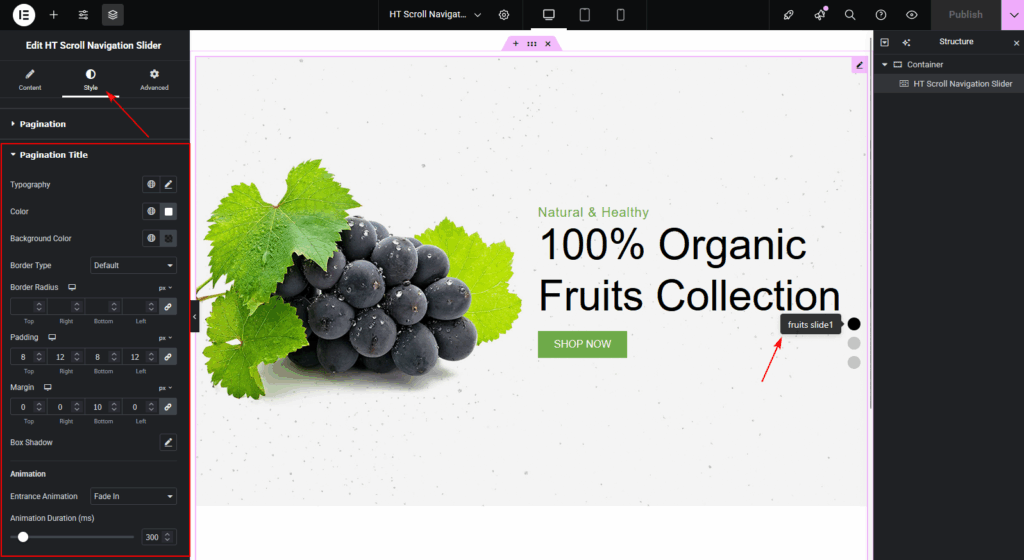Click the SHOP NOW button

(x=582, y=344)
